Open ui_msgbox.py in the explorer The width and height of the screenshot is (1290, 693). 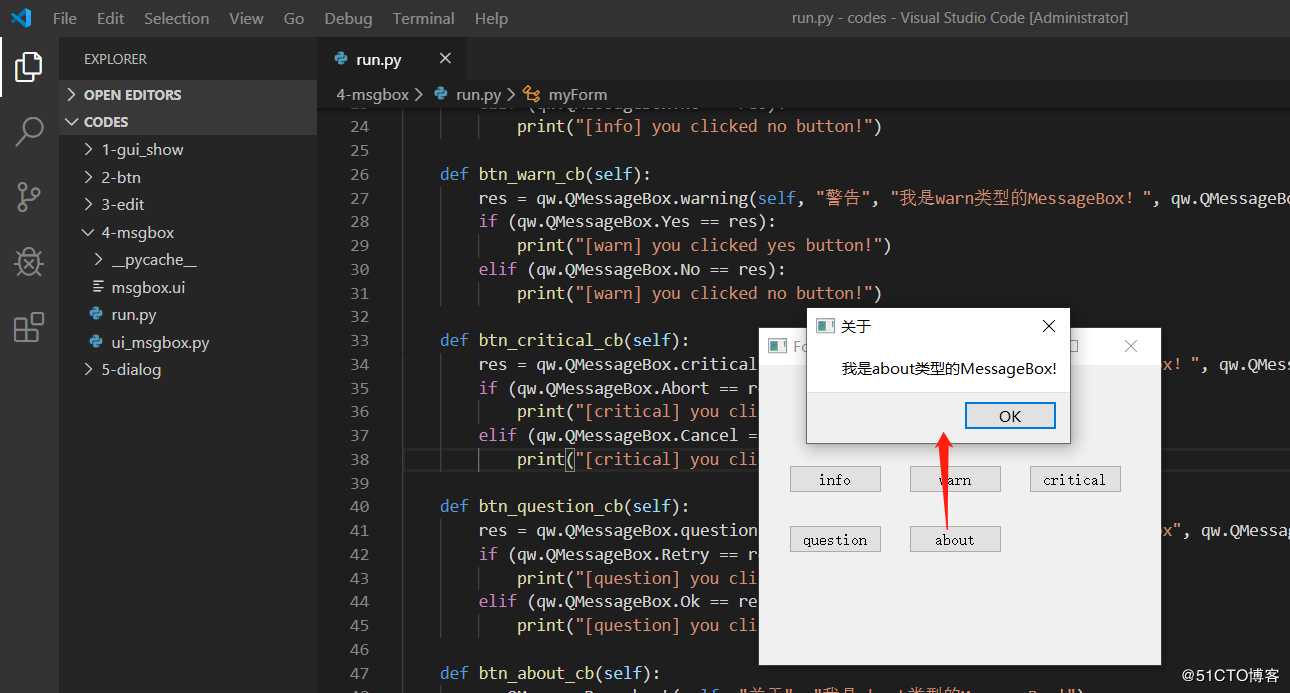[188, 342]
